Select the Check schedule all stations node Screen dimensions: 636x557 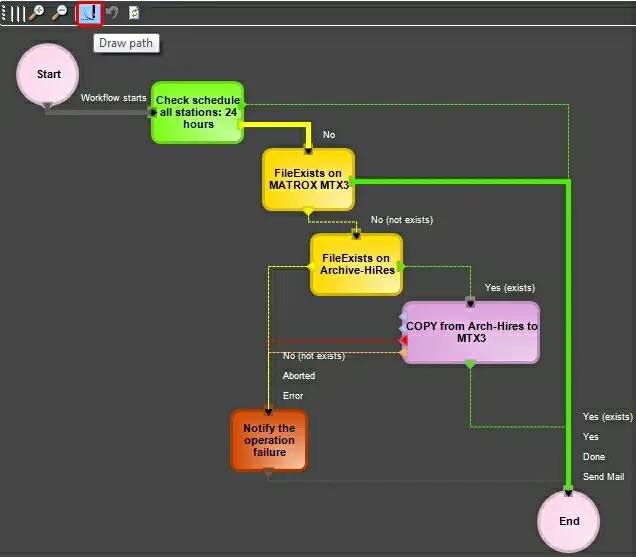[x=197, y=112]
